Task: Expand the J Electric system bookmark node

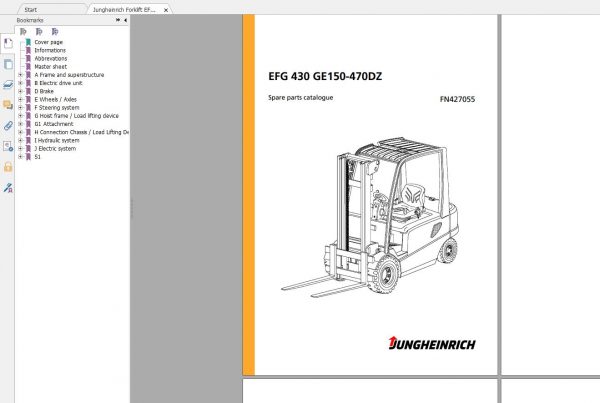Action: coord(21,148)
